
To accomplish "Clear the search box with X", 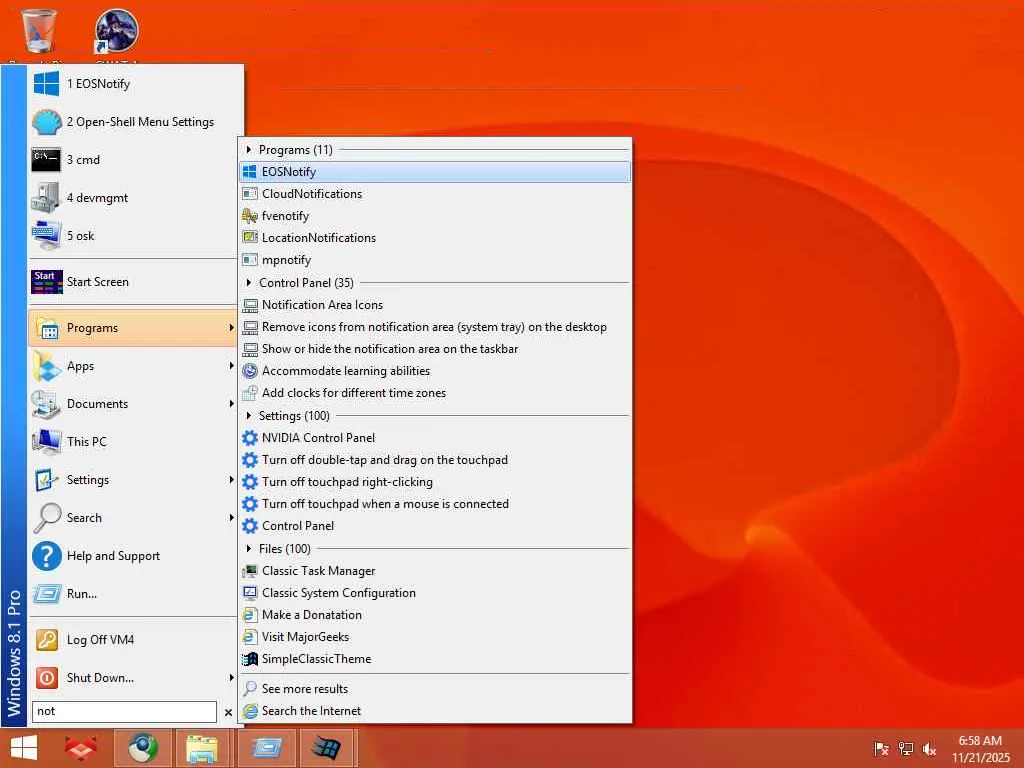I will coord(229,712).
